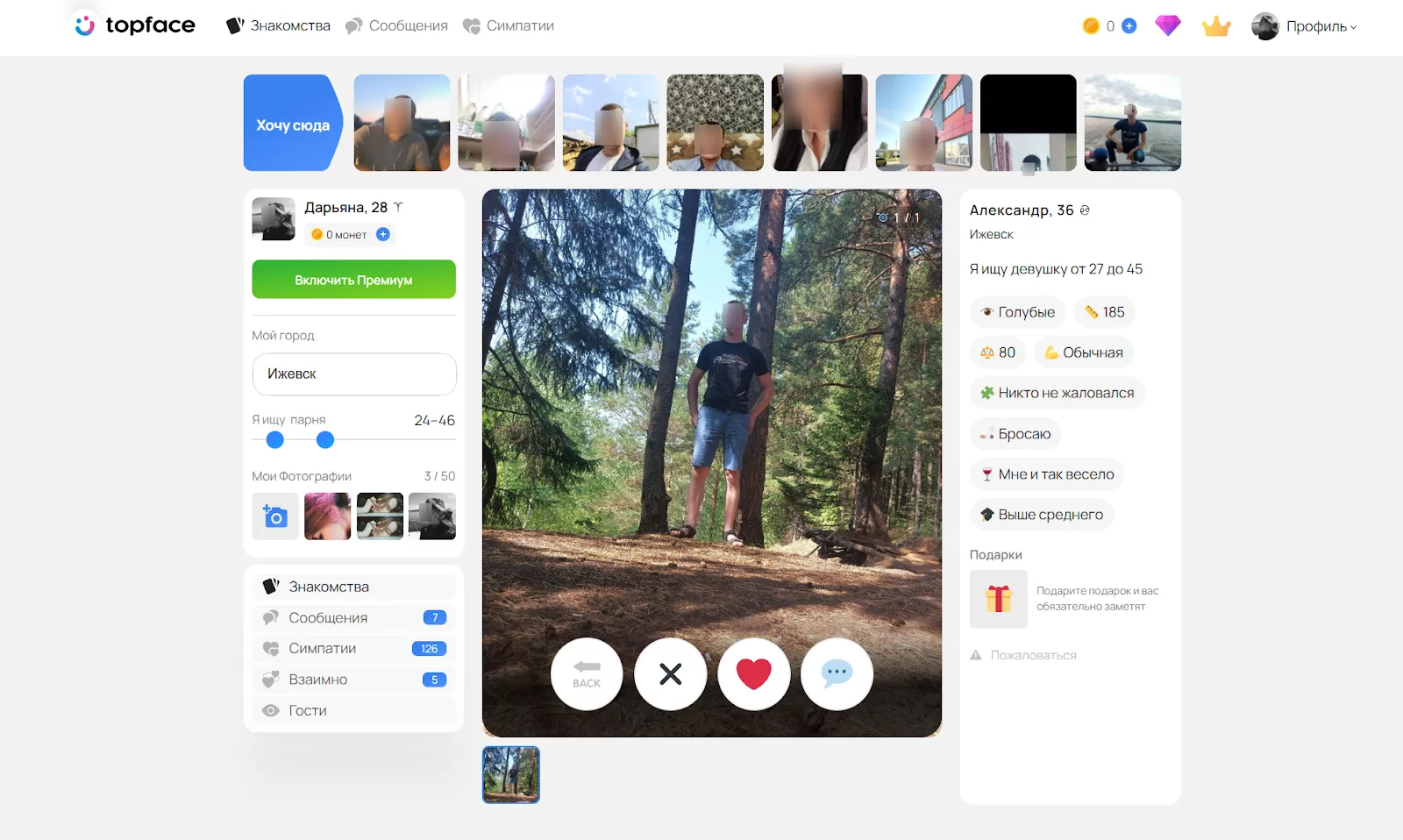This screenshot has height=840, width=1403.
Task: Click the Пожаловаться report link
Action: click(x=1032, y=655)
